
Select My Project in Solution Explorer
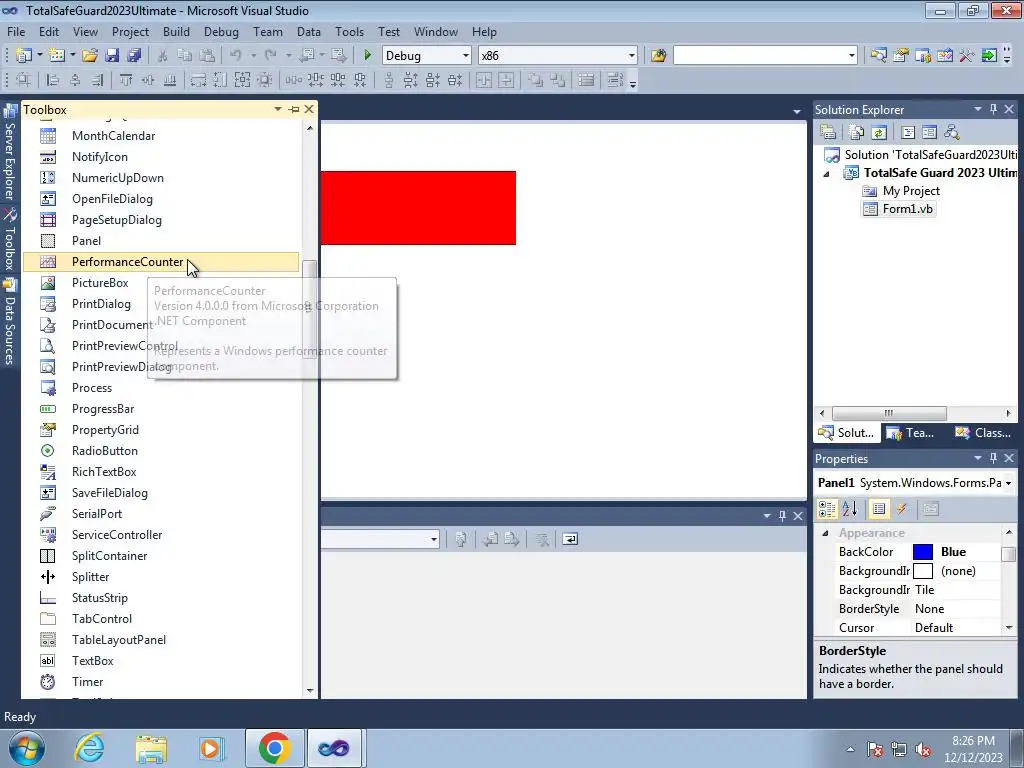click(901, 191)
